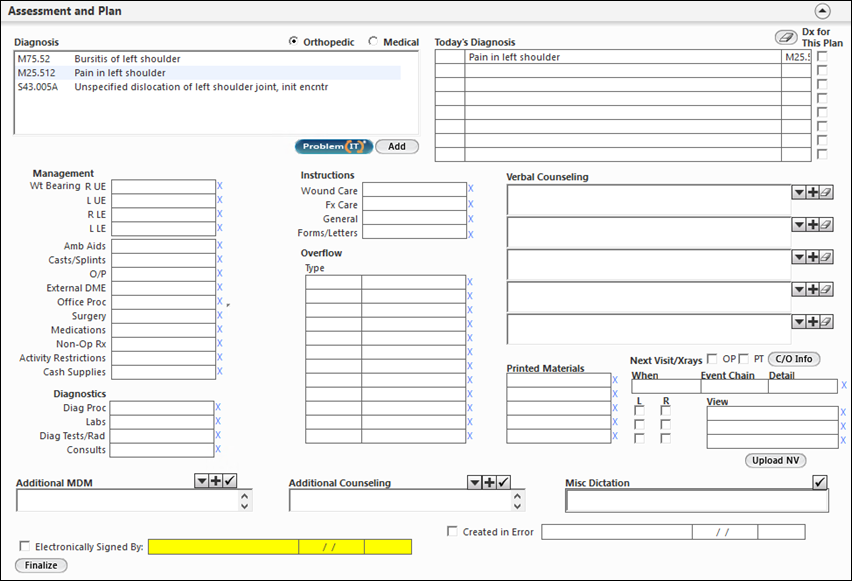This screenshot has height=581, width=852.
Task: Open the Additional MDM dropdown arrow
Action: point(202,480)
